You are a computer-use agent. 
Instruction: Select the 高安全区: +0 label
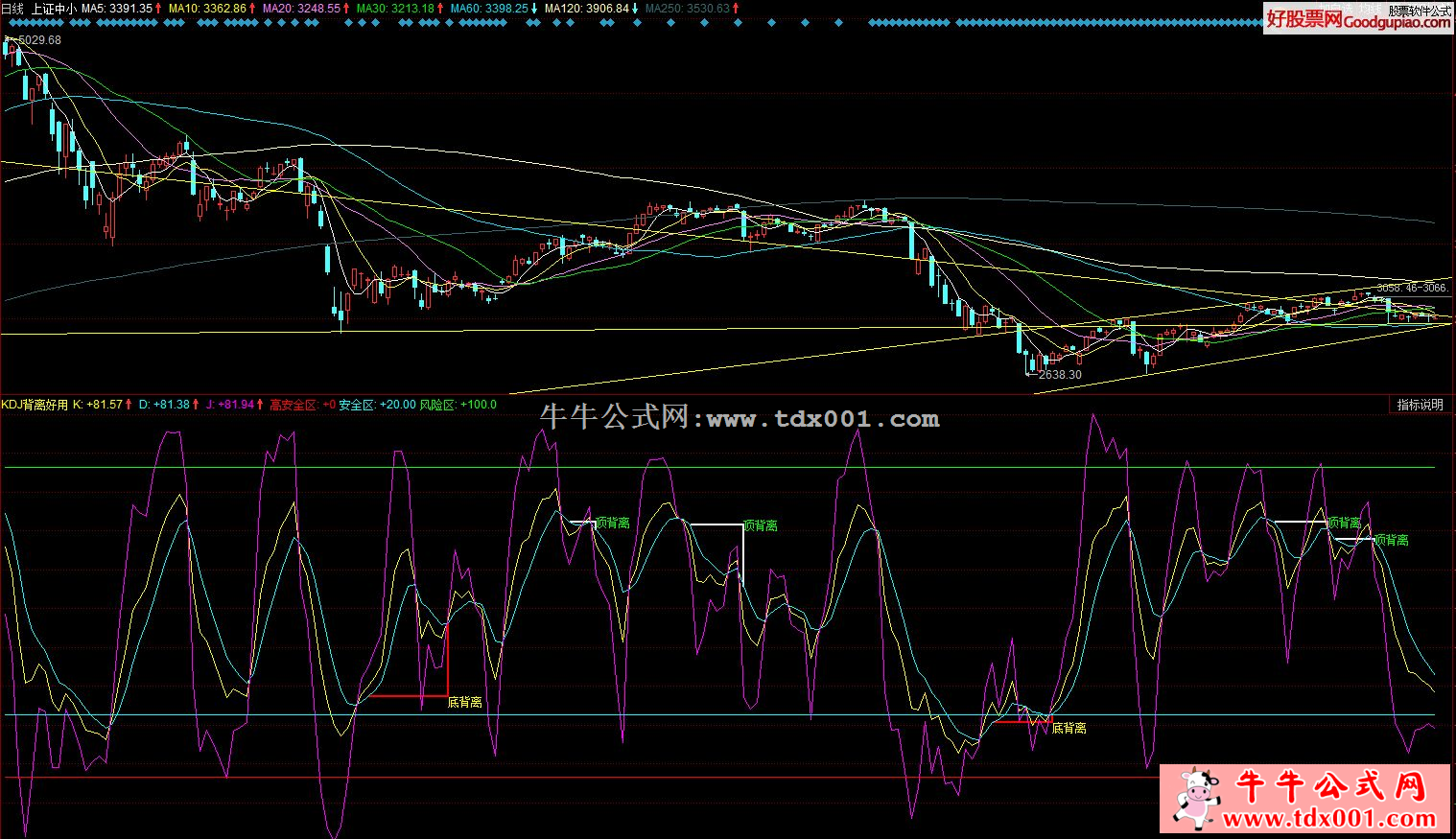[303, 405]
